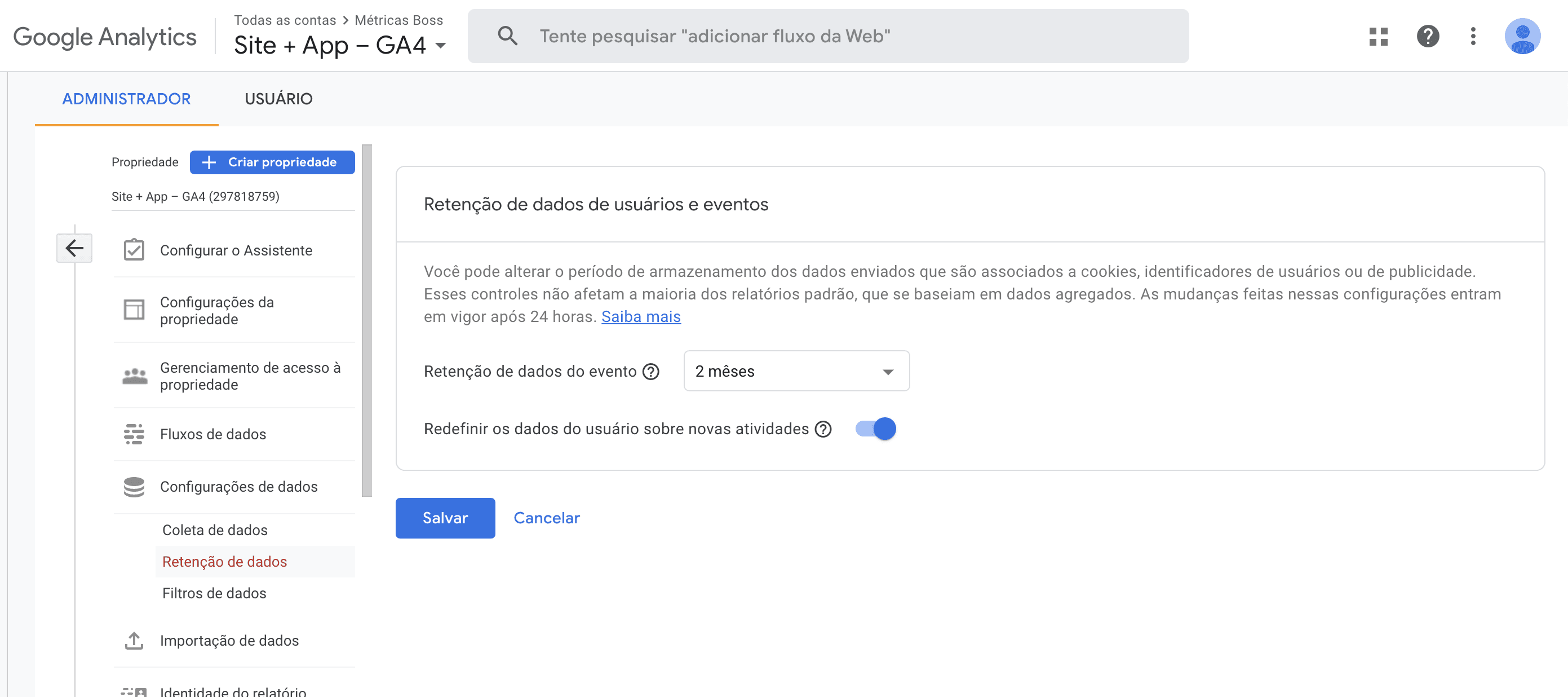Click the user account avatar
Viewport: 1568px width, 697px height.
[x=1522, y=37]
